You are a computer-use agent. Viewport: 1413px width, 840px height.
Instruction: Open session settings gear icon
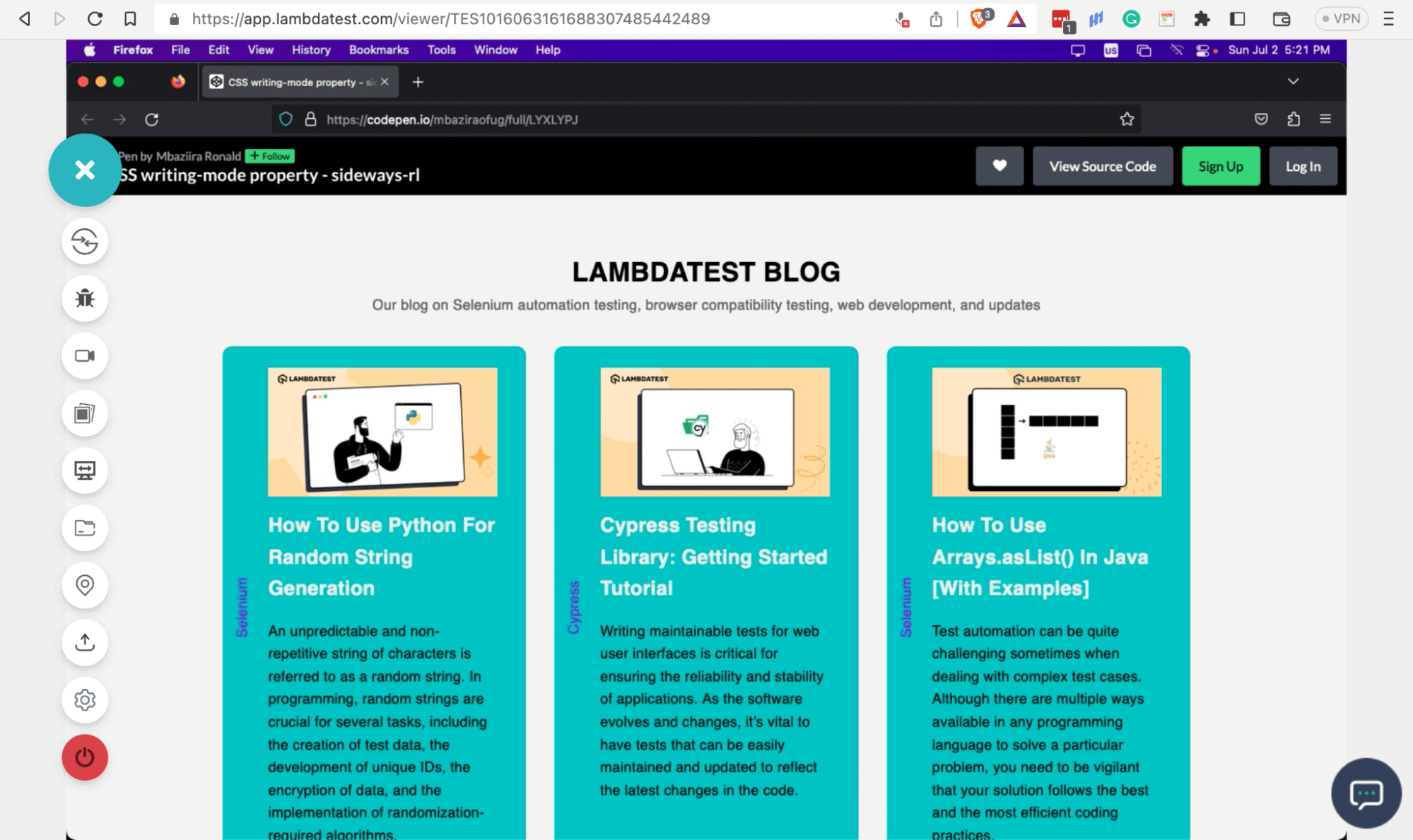pyautogui.click(x=85, y=699)
